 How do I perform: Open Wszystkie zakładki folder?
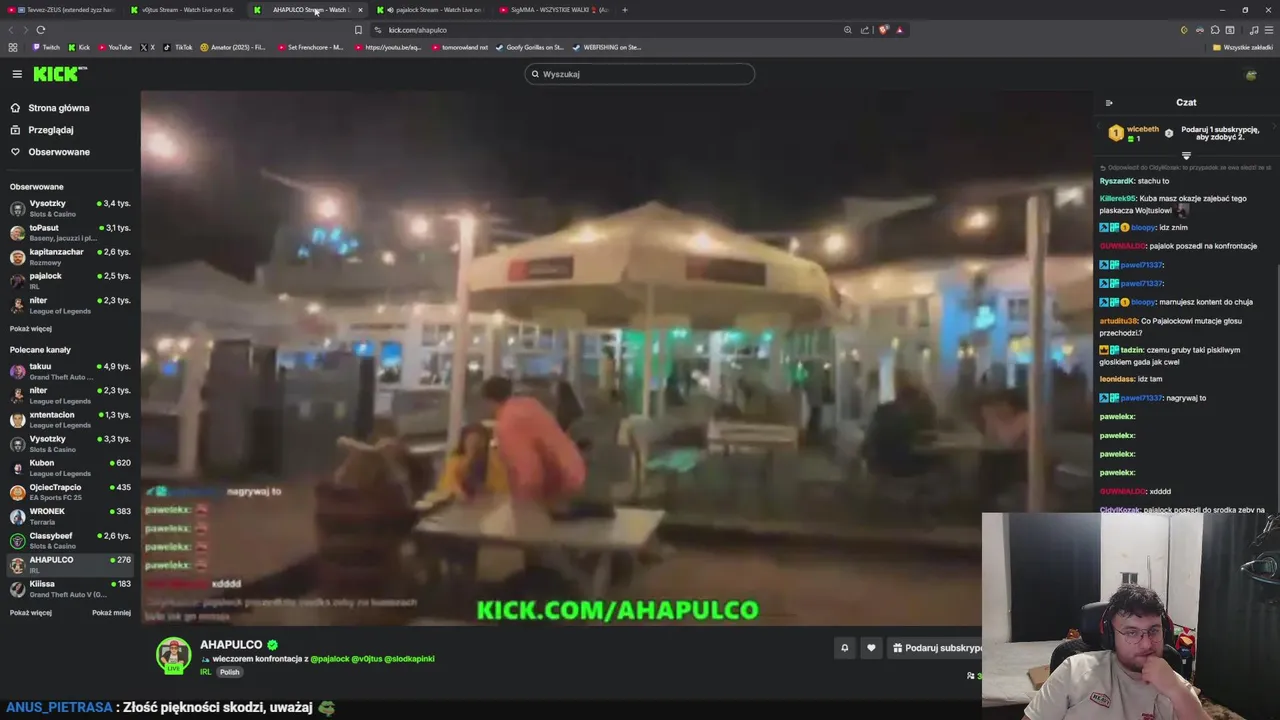tap(1243, 47)
